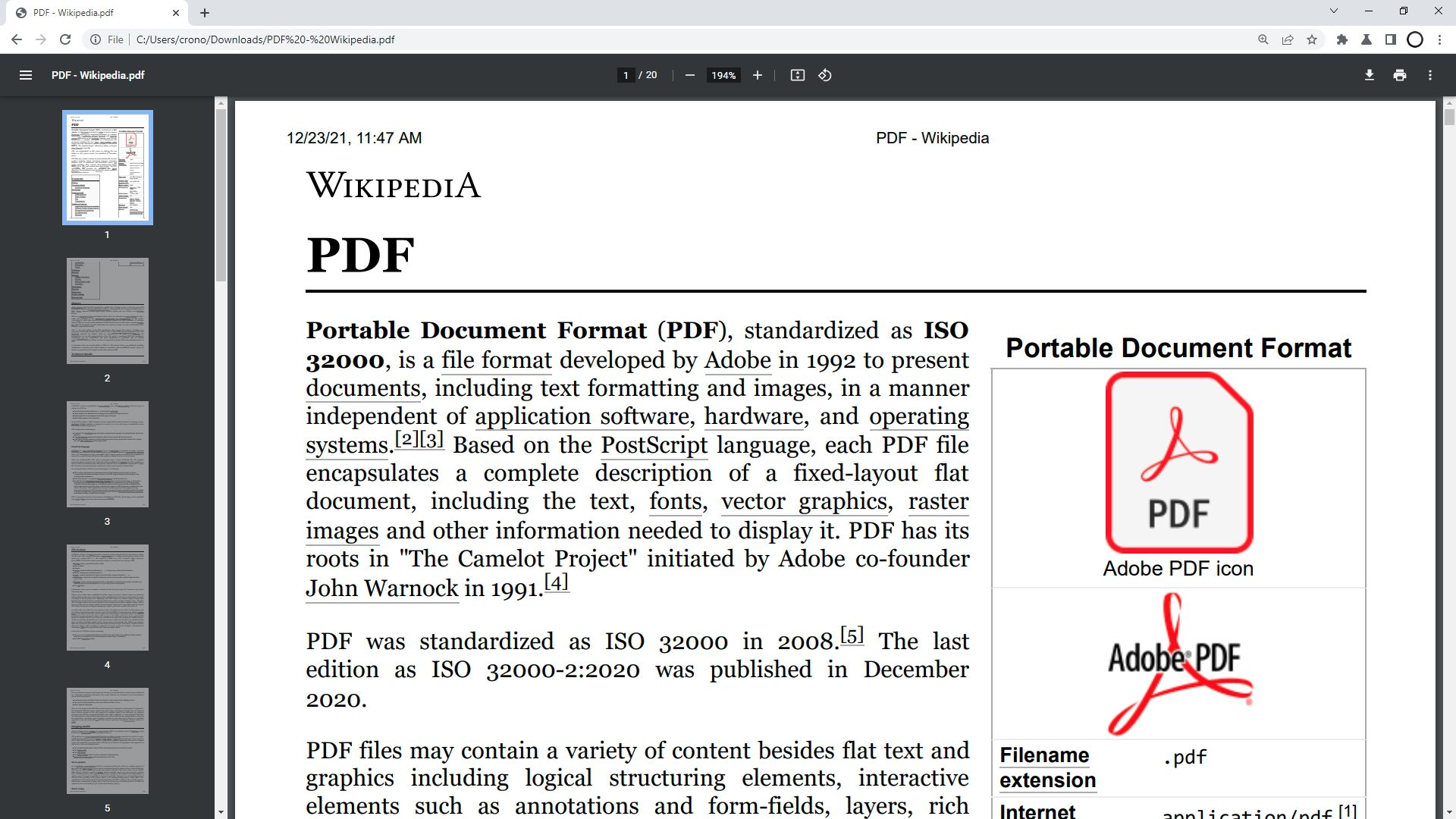Click the pinned flask extension icon
The image size is (1456, 819).
pos(1367,39)
